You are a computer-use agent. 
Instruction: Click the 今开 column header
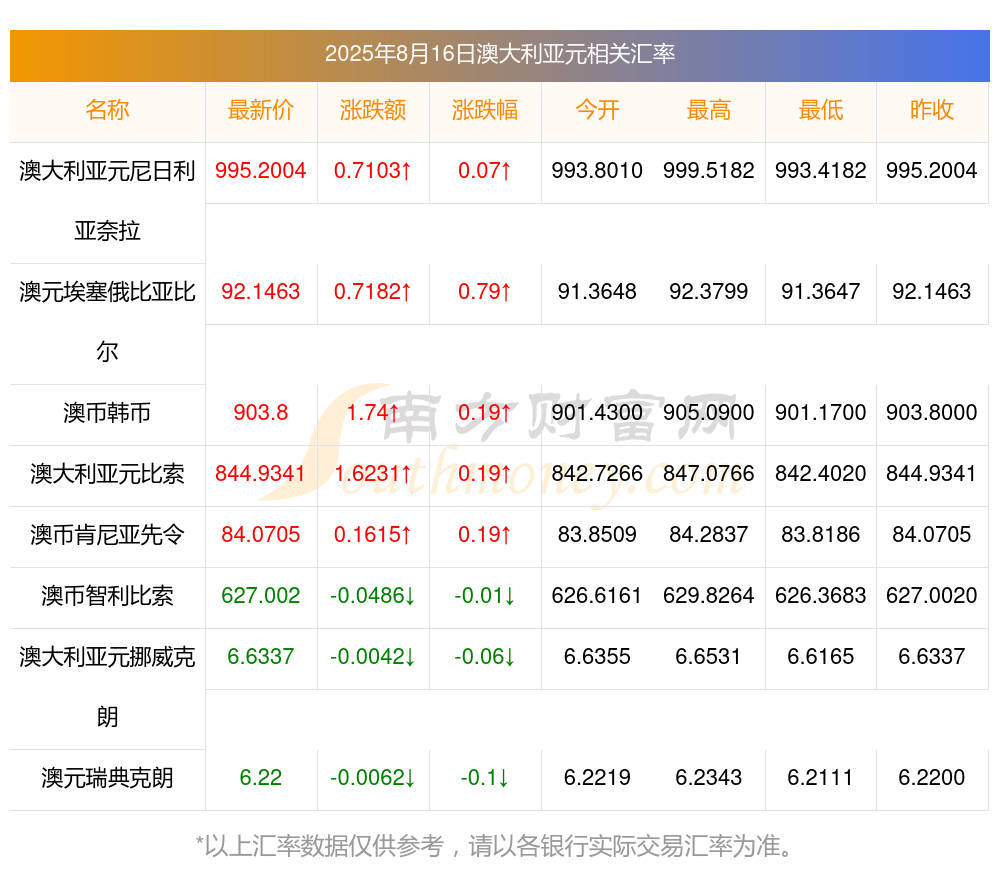[597, 110]
